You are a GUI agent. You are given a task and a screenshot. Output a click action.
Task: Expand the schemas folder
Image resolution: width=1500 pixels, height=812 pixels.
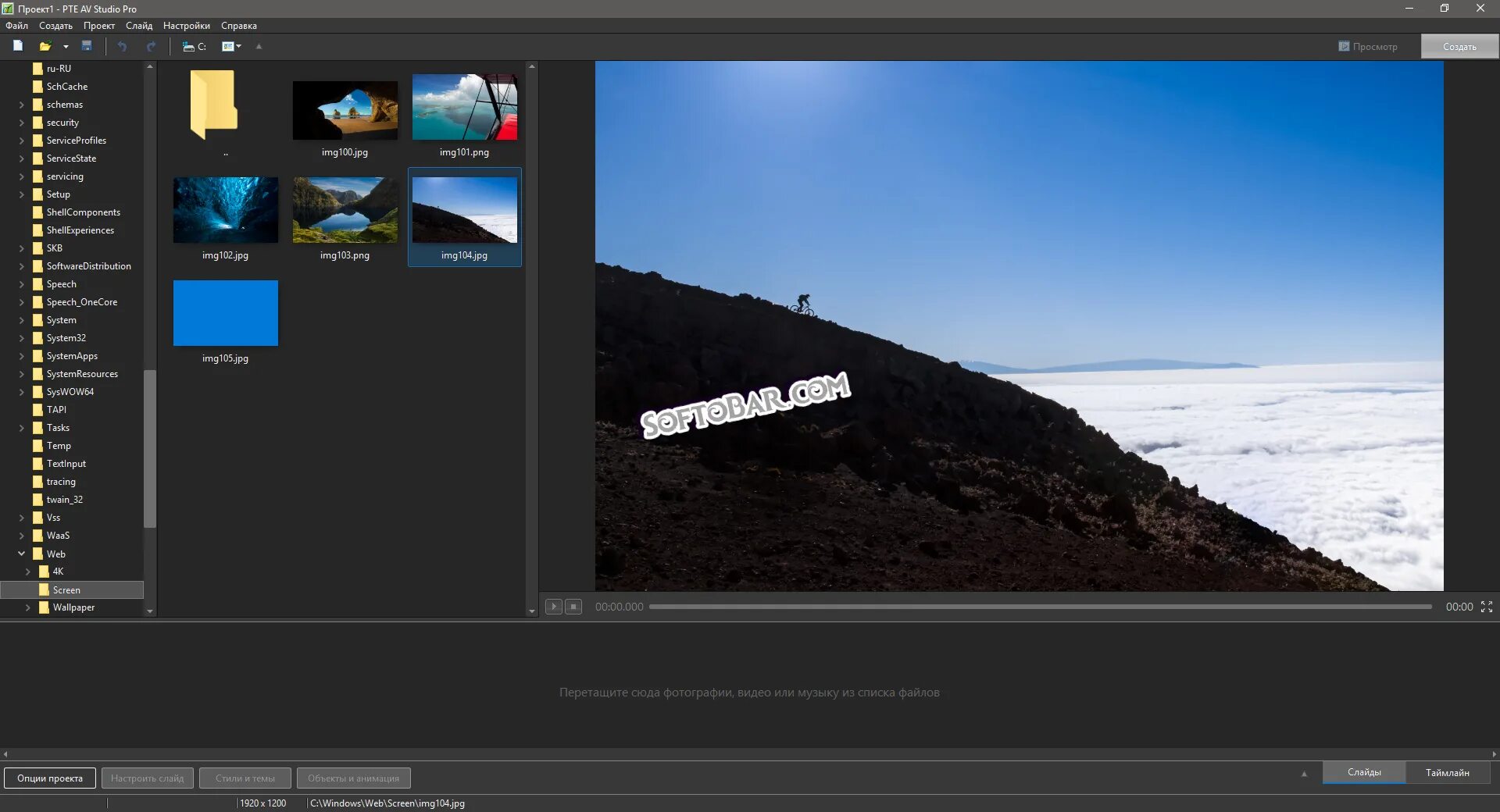point(21,105)
